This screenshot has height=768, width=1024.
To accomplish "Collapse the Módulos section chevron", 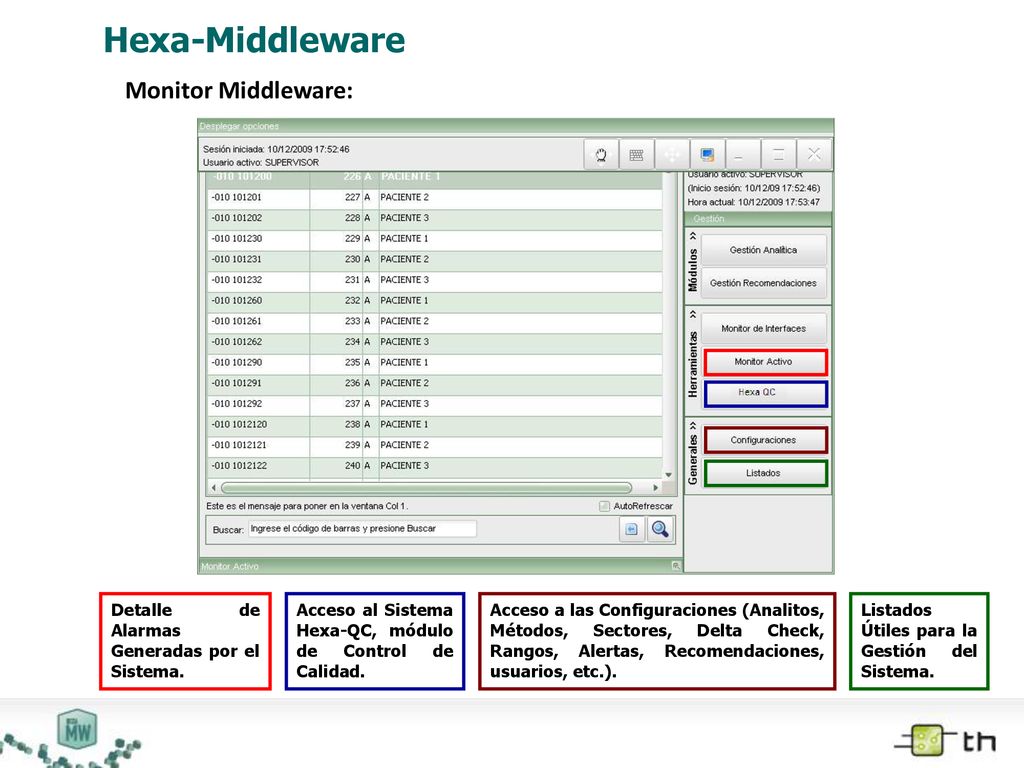I will click(x=693, y=236).
